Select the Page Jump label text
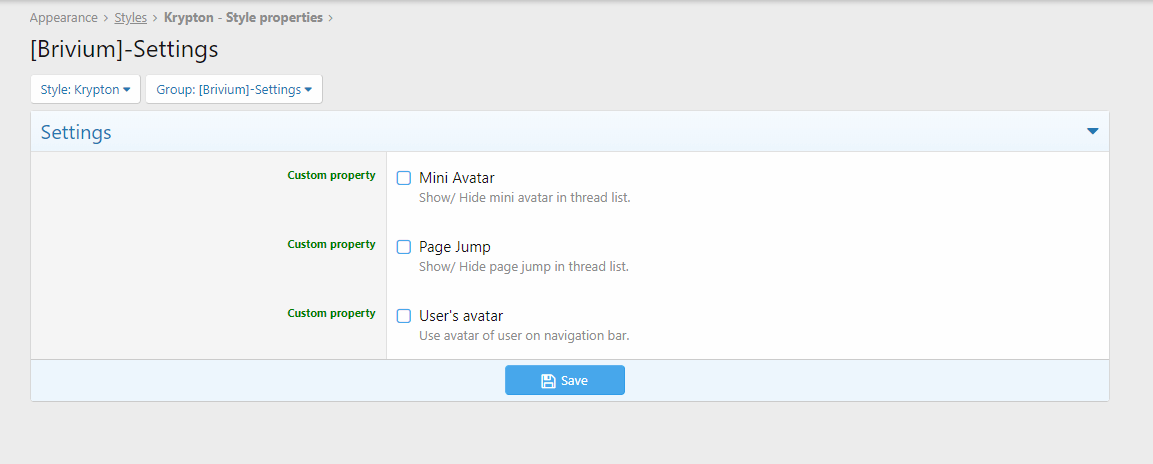 tap(454, 247)
